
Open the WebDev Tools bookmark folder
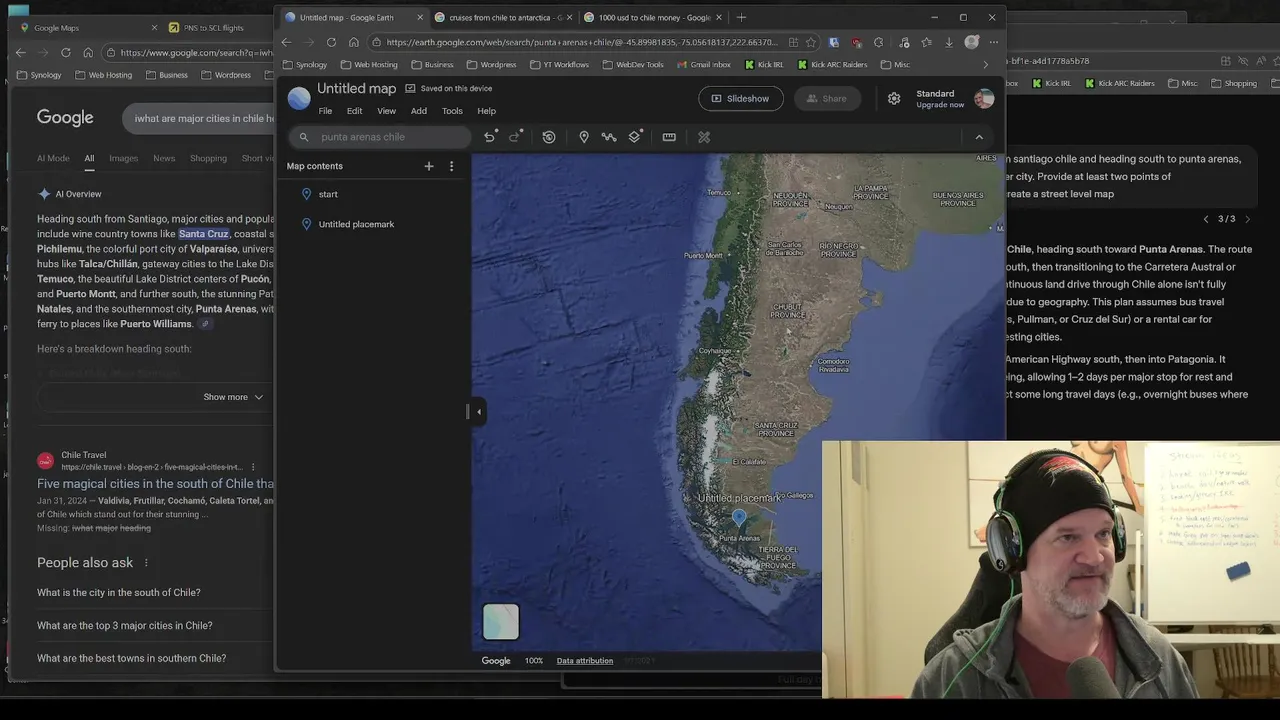point(632,64)
